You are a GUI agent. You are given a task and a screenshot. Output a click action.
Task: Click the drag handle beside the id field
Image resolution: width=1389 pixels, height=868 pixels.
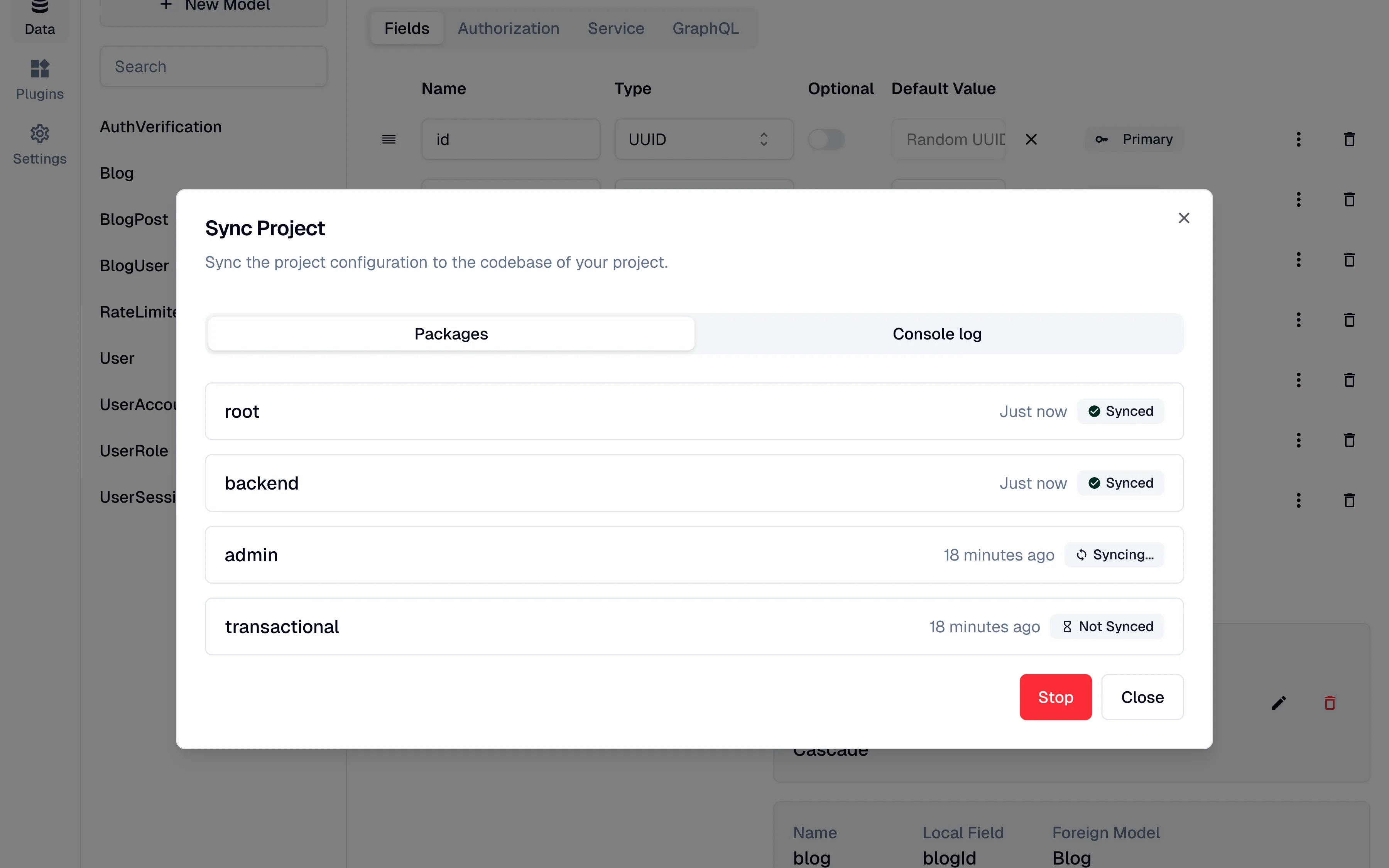pos(389,139)
